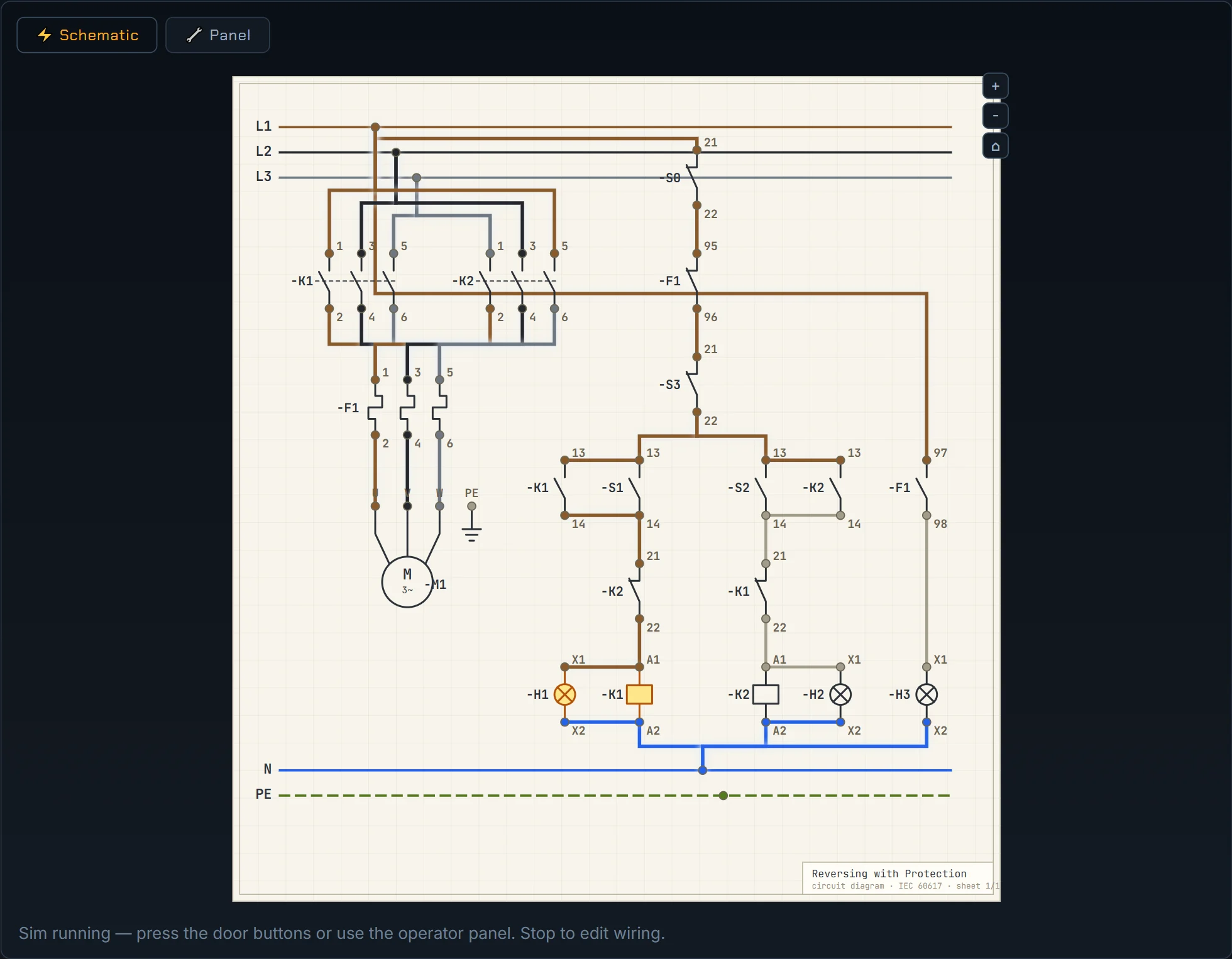Click the L3 rail label

click(x=263, y=177)
